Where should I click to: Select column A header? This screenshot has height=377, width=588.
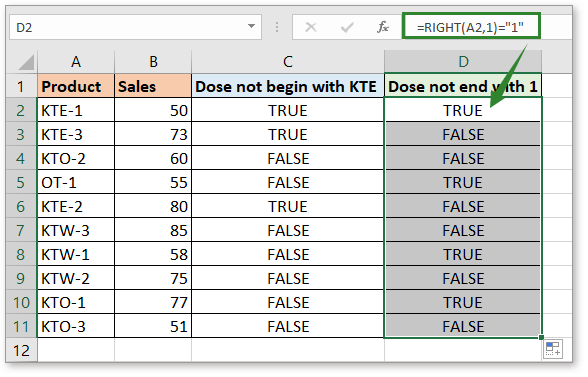click(x=76, y=62)
